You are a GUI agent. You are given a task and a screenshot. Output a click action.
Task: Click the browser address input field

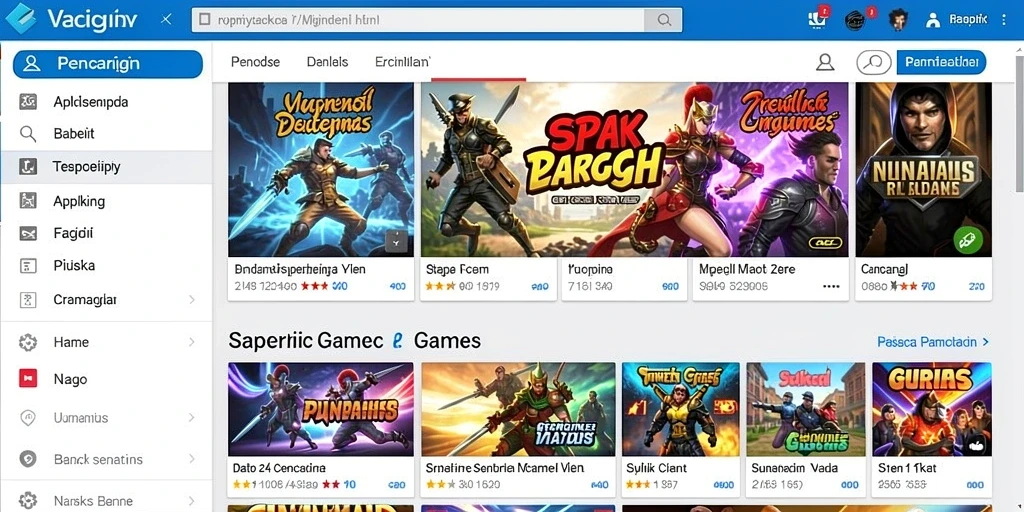click(x=418, y=20)
